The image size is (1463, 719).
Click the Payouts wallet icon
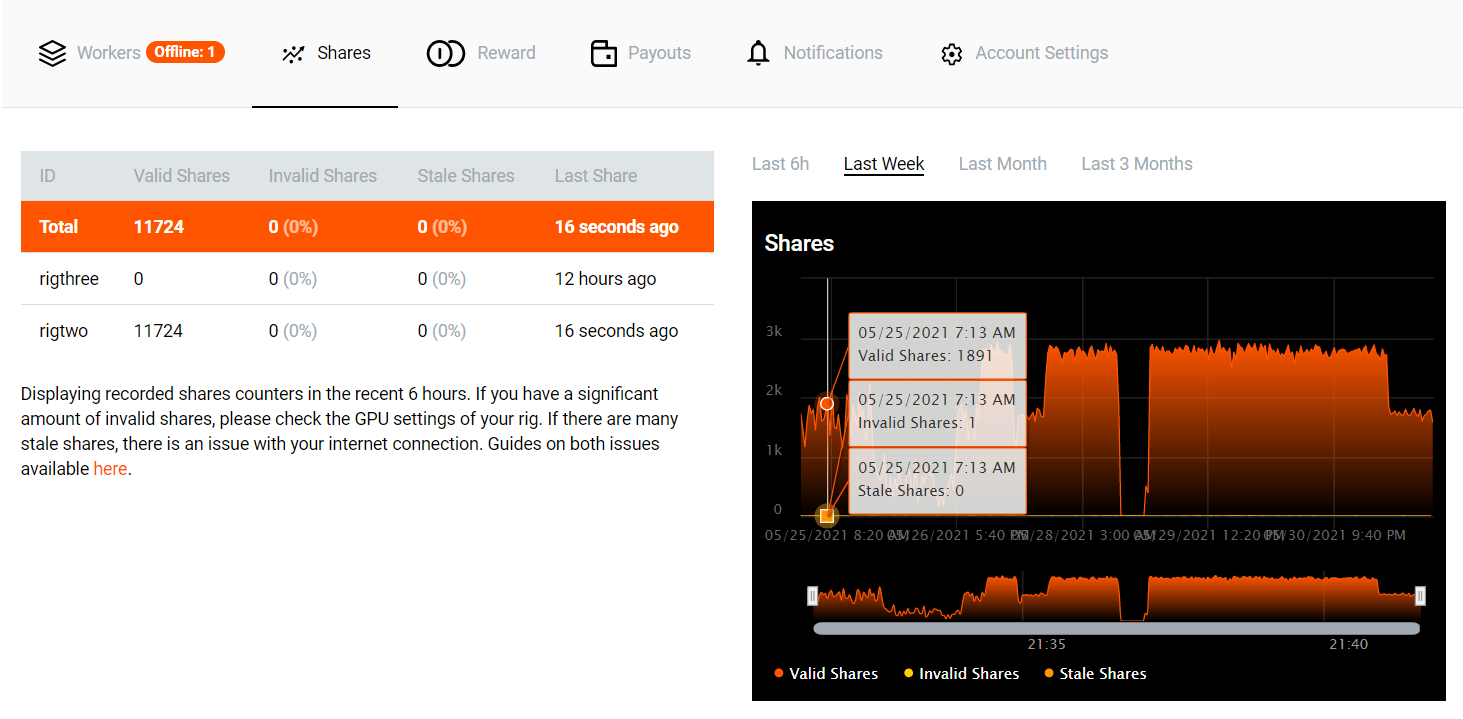(603, 54)
